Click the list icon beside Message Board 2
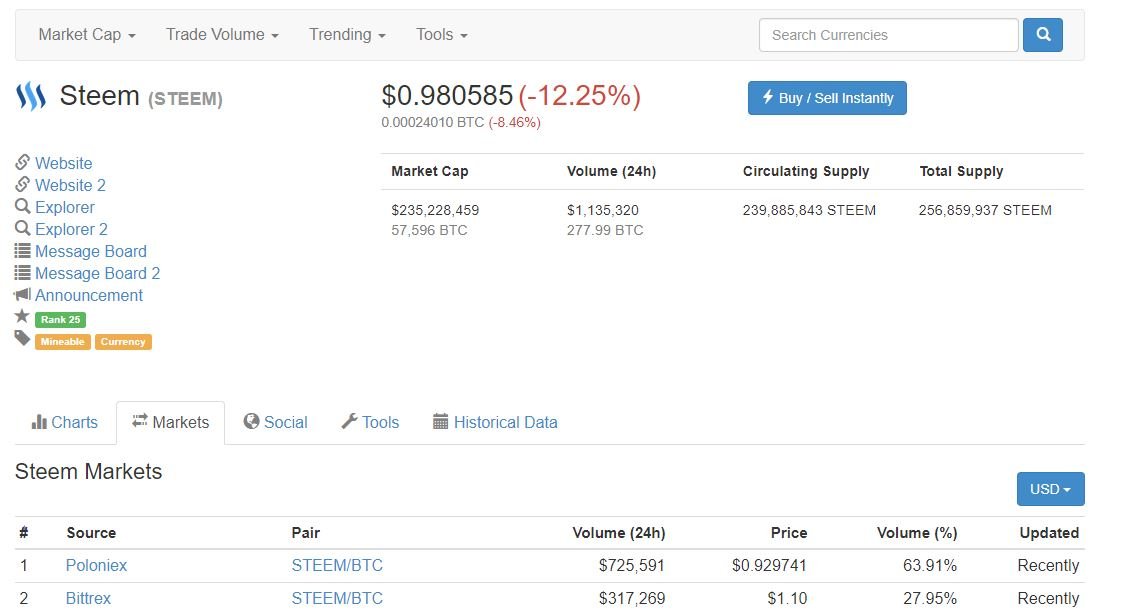This screenshot has width=1130, height=613. click(22, 273)
